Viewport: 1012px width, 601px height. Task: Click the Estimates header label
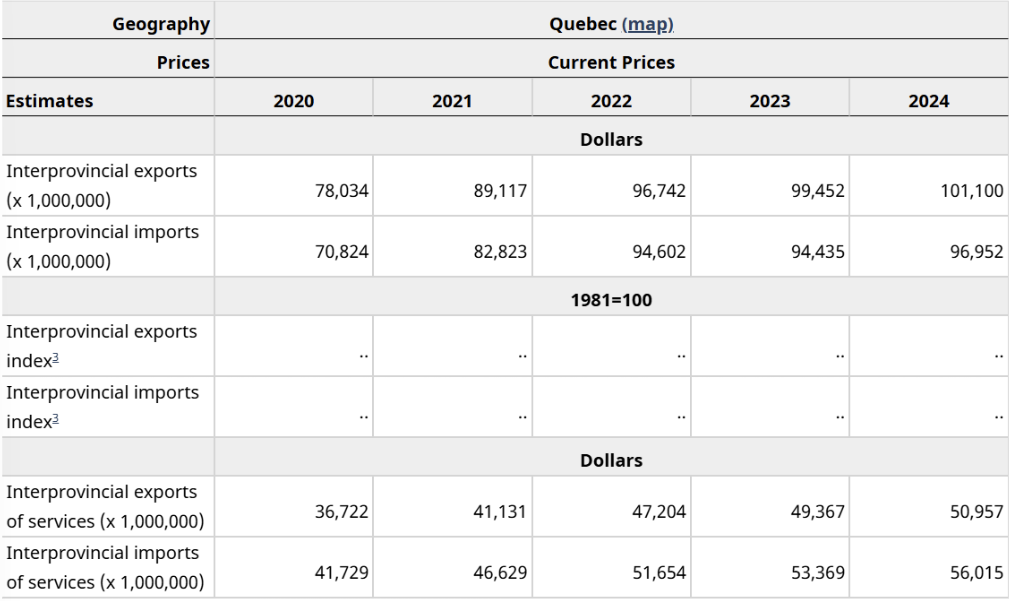[50, 101]
